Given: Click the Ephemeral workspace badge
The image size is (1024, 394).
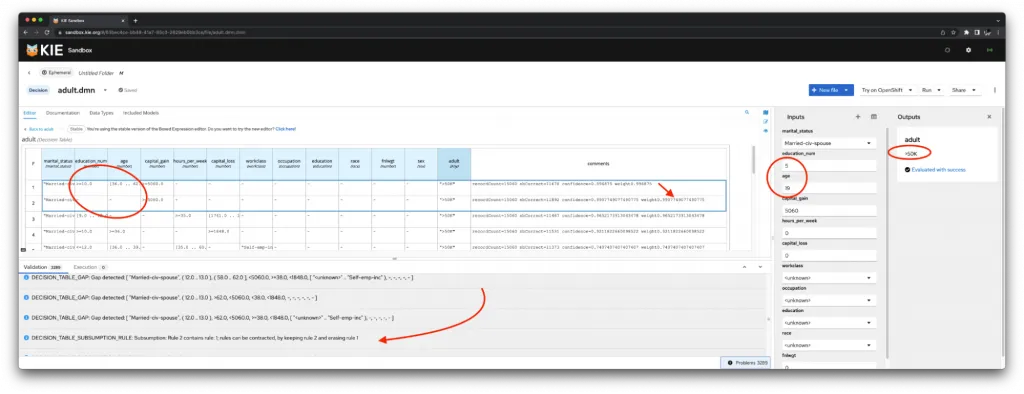Looking at the screenshot, I should point(56,73).
